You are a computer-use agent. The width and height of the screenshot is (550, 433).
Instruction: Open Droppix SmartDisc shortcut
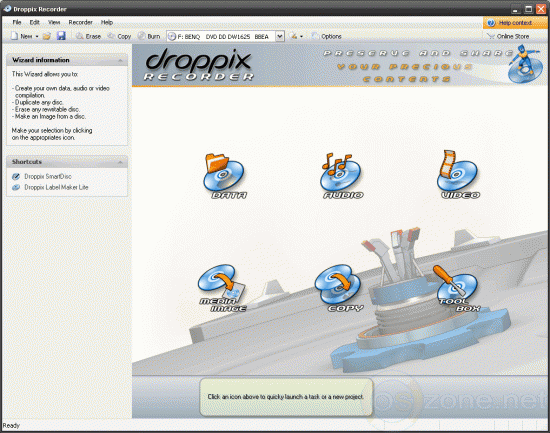[x=48, y=176]
